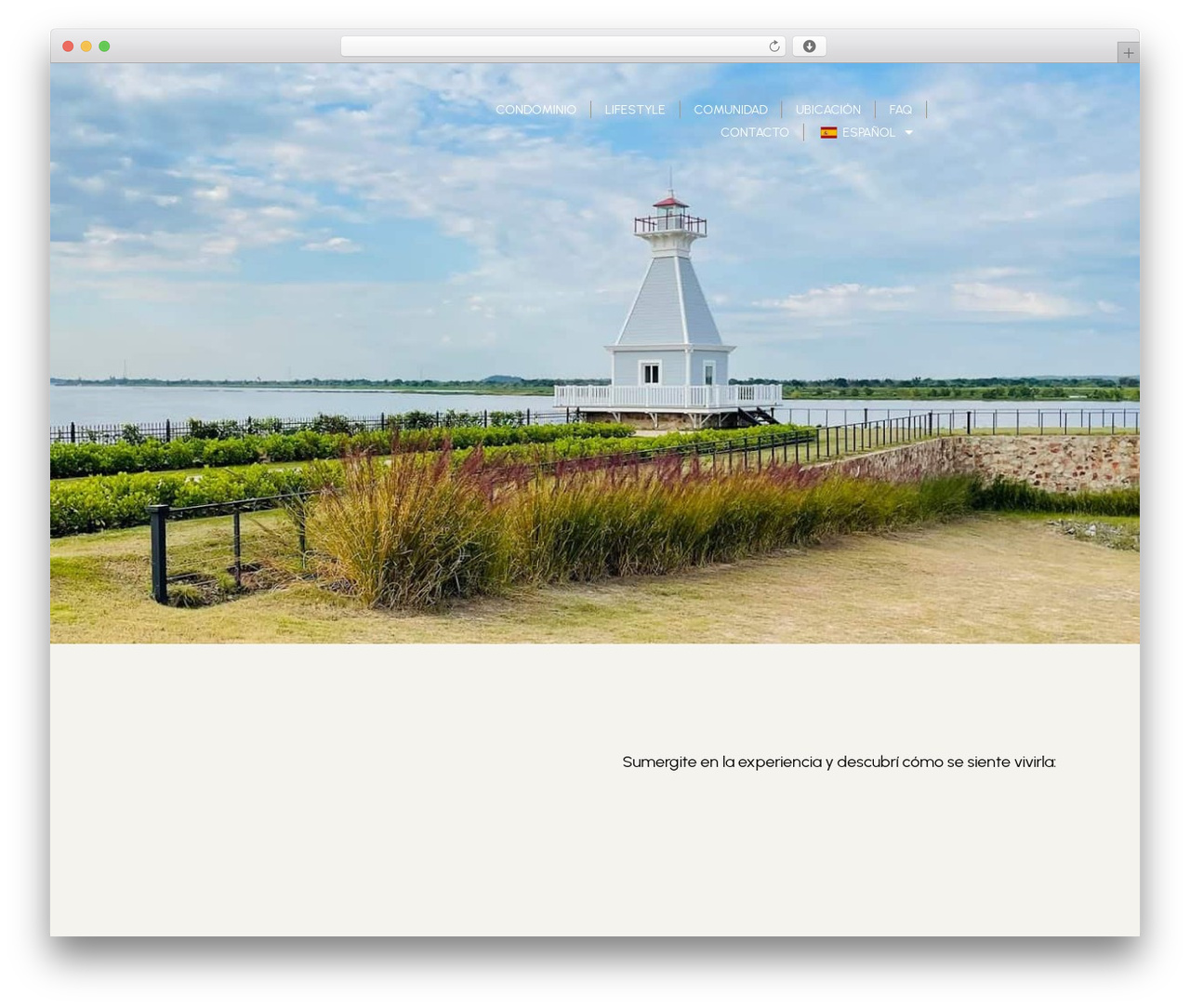Go to the Lifestyle menu item

pyautogui.click(x=635, y=110)
